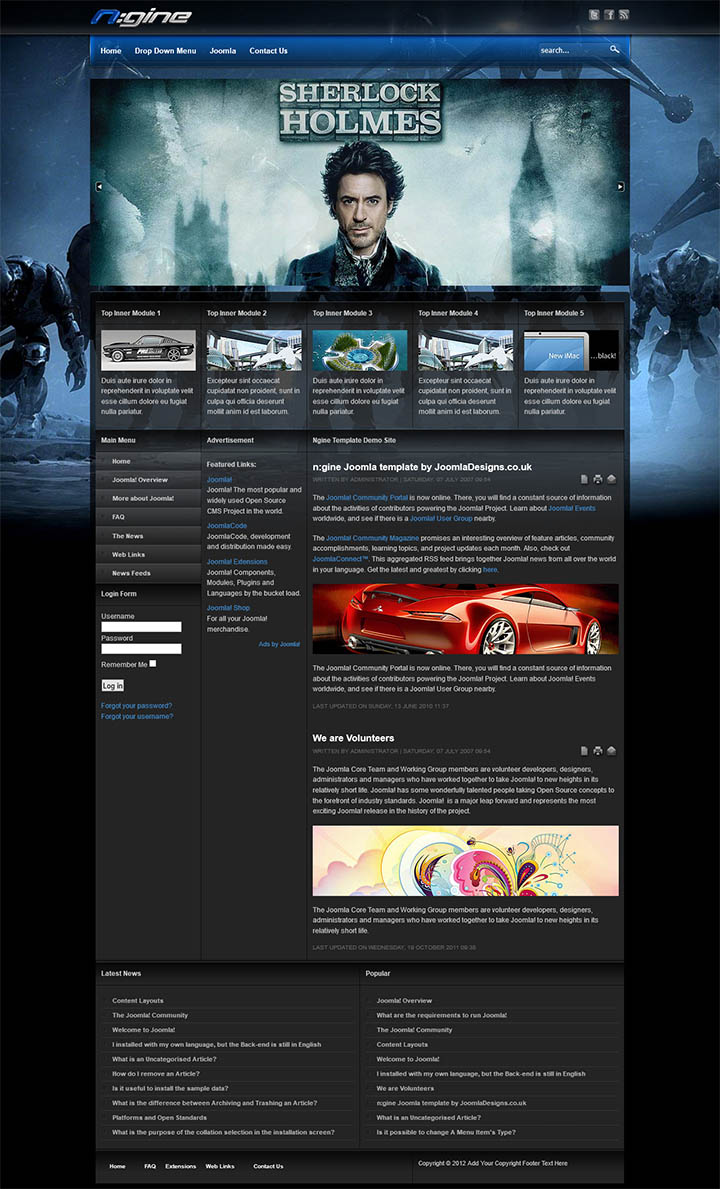The height and width of the screenshot is (1189, 720).
Task: Click Extensions in footer menu
Action: pos(180,1166)
